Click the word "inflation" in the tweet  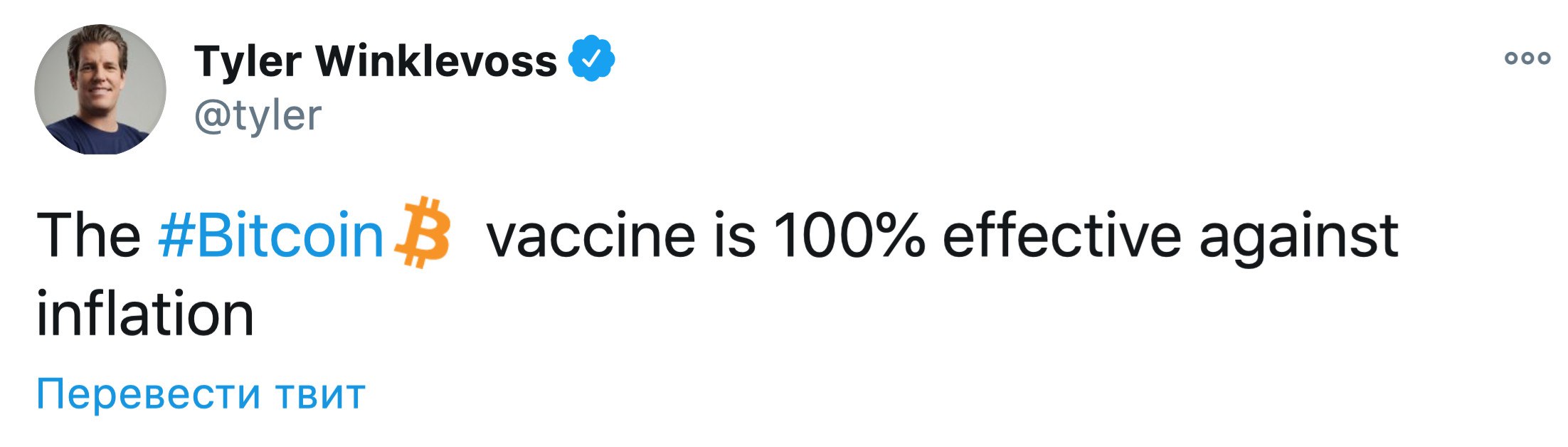tap(145, 313)
